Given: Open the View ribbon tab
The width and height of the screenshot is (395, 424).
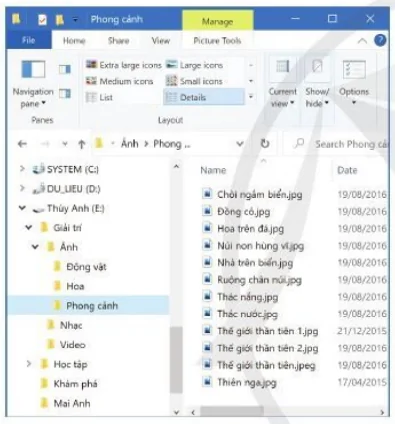Looking at the screenshot, I should tap(161, 41).
